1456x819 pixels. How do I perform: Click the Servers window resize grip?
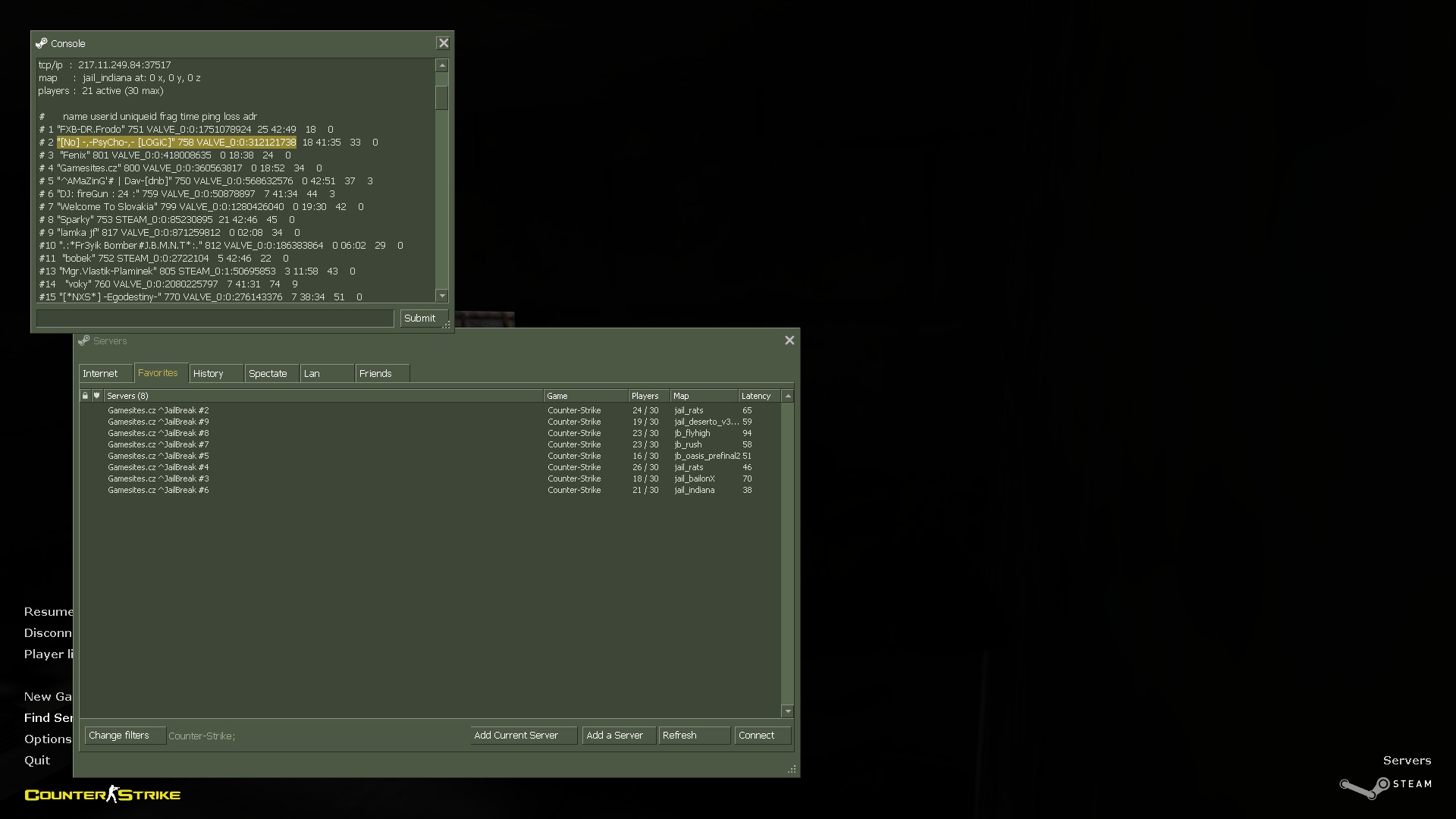792,769
